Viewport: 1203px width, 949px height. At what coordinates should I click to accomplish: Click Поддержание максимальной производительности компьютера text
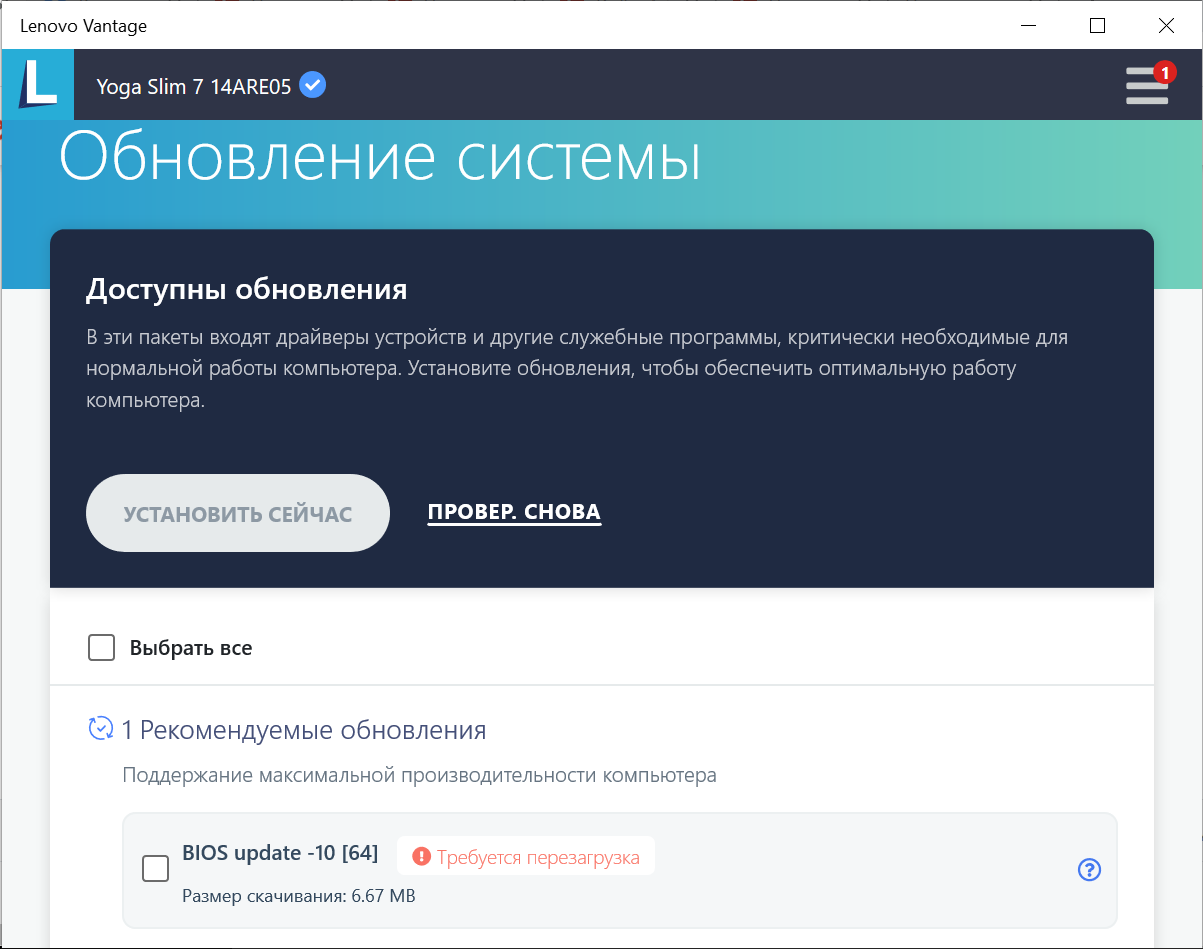point(420,775)
